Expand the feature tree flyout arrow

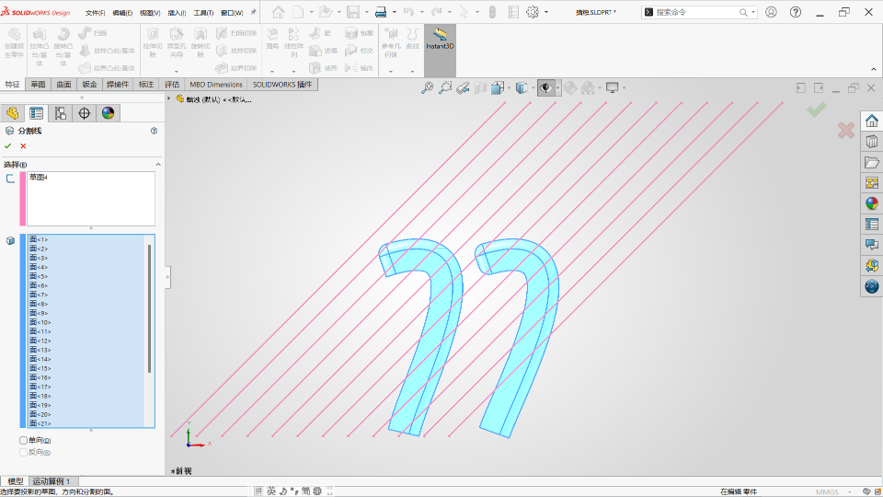pyautogui.click(x=168, y=99)
